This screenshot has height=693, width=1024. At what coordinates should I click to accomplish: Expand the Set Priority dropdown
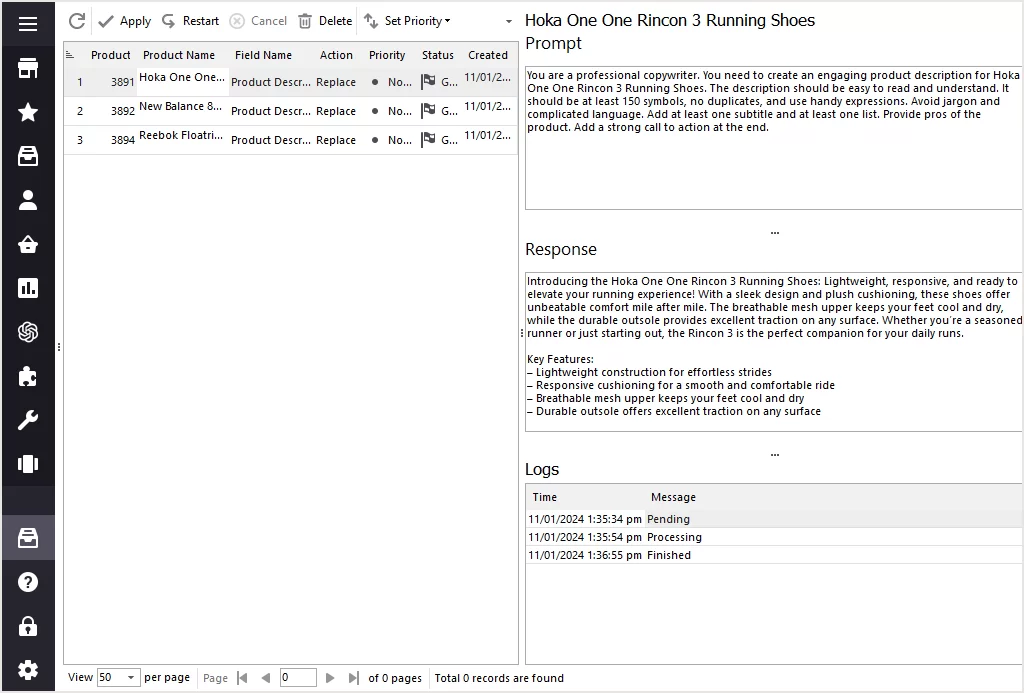tap(407, 21)
